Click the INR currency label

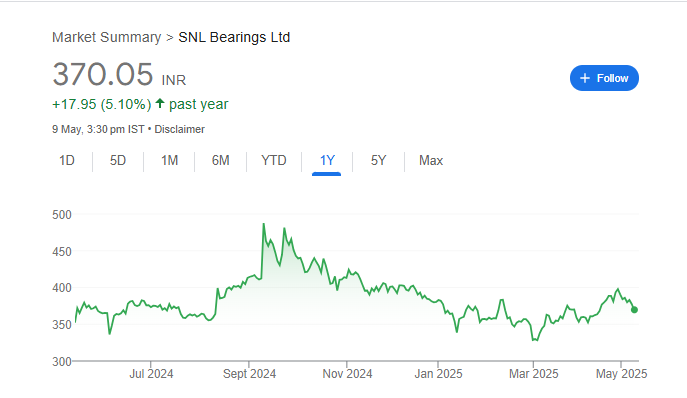(x=174, y=80)
